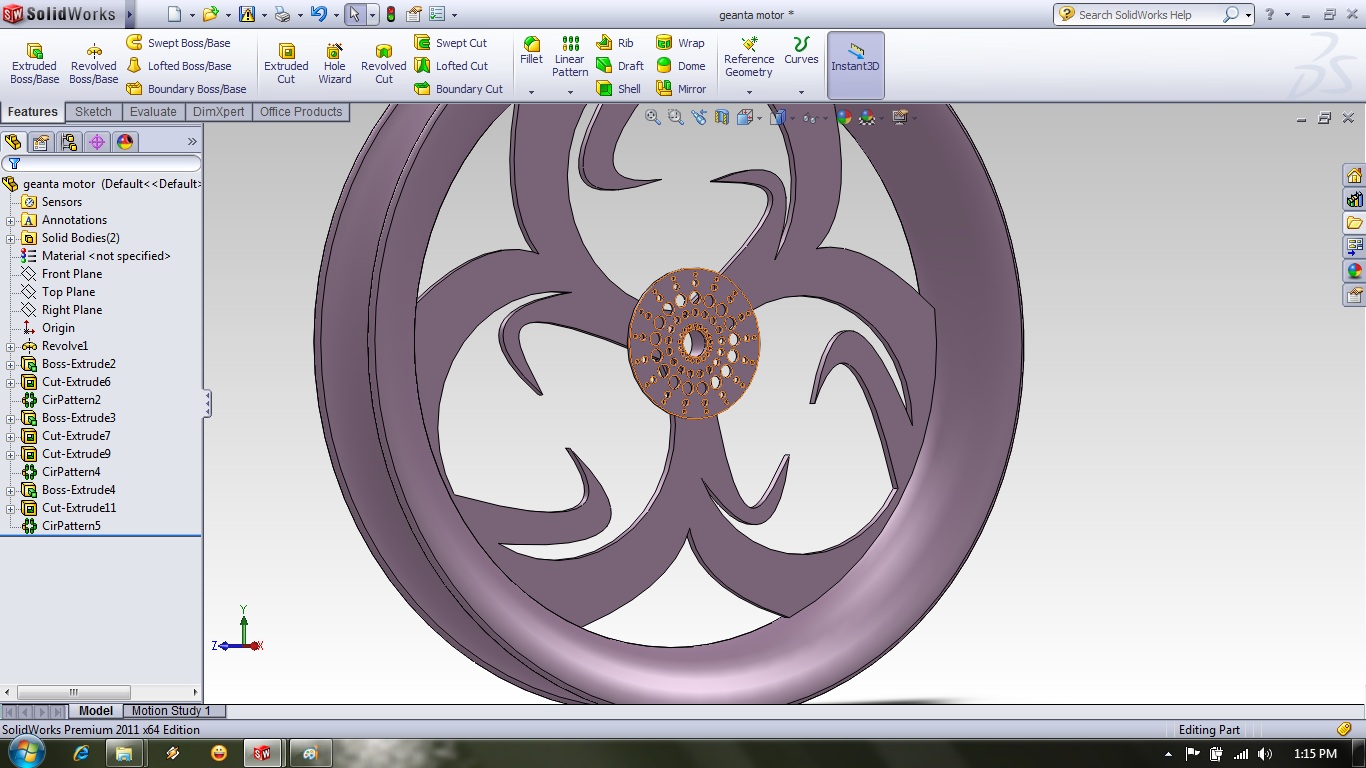Image resolution: width=1366 pixels, height=768 pixels.
Task: Open the Hole Wizard
Action: coord(335,64)
